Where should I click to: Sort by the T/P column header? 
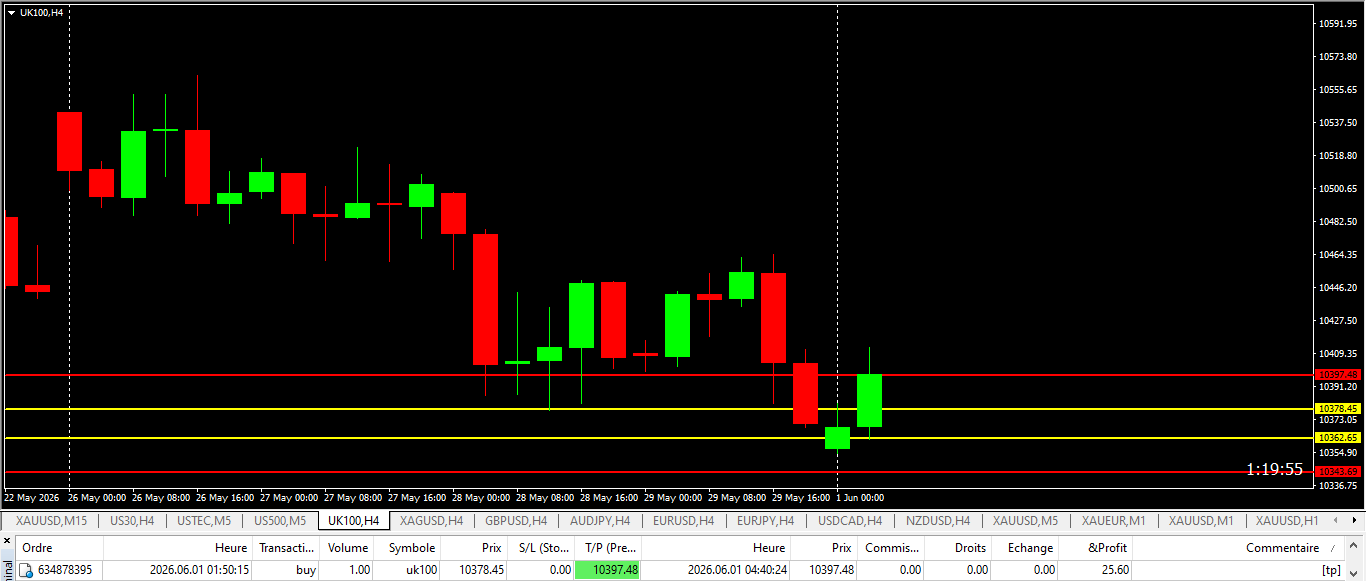[608, 548]
